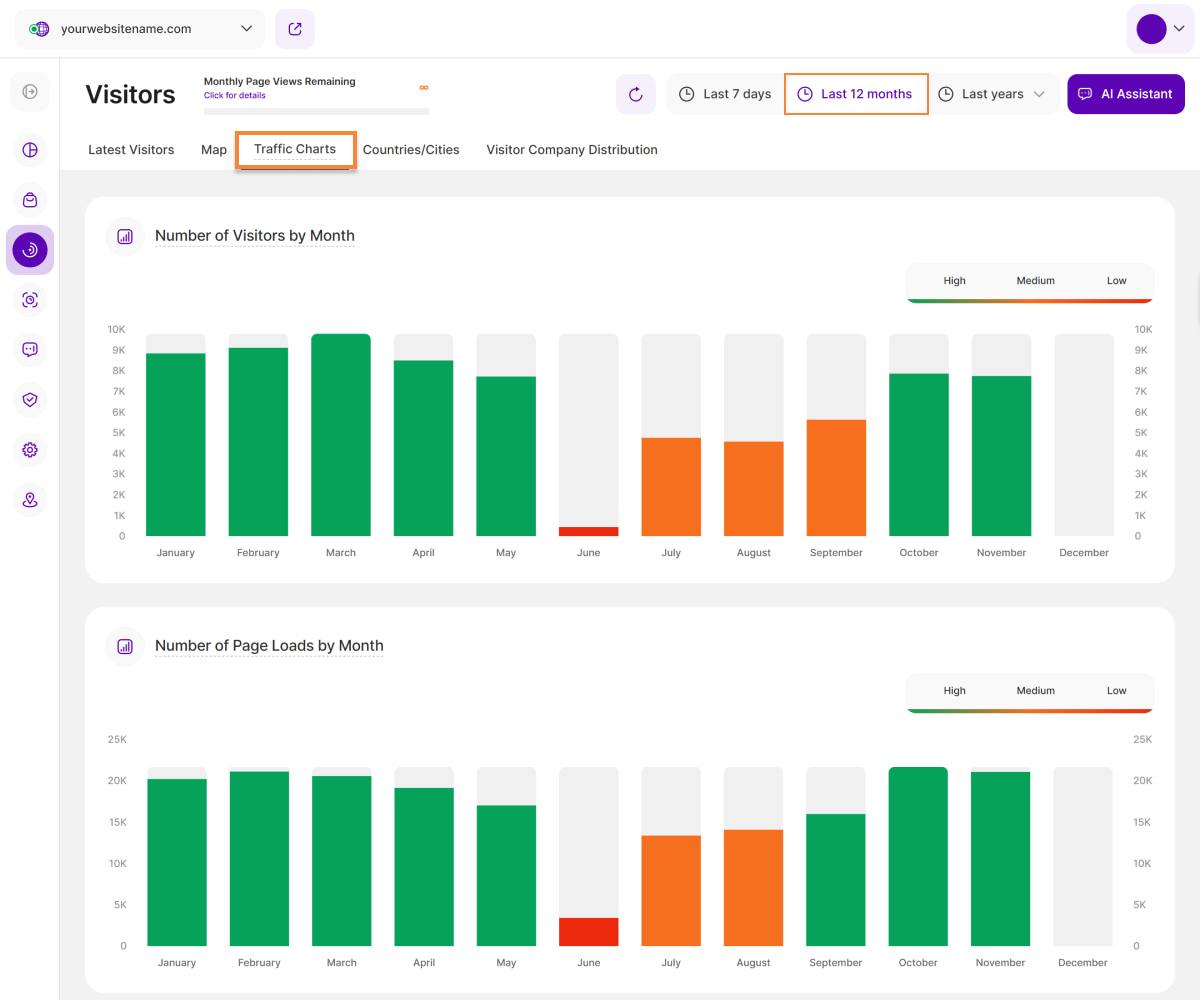Screen dimensions: 1200x1000
Task: Open the shield checkmark security icon
Action: [x=30, y=400]
